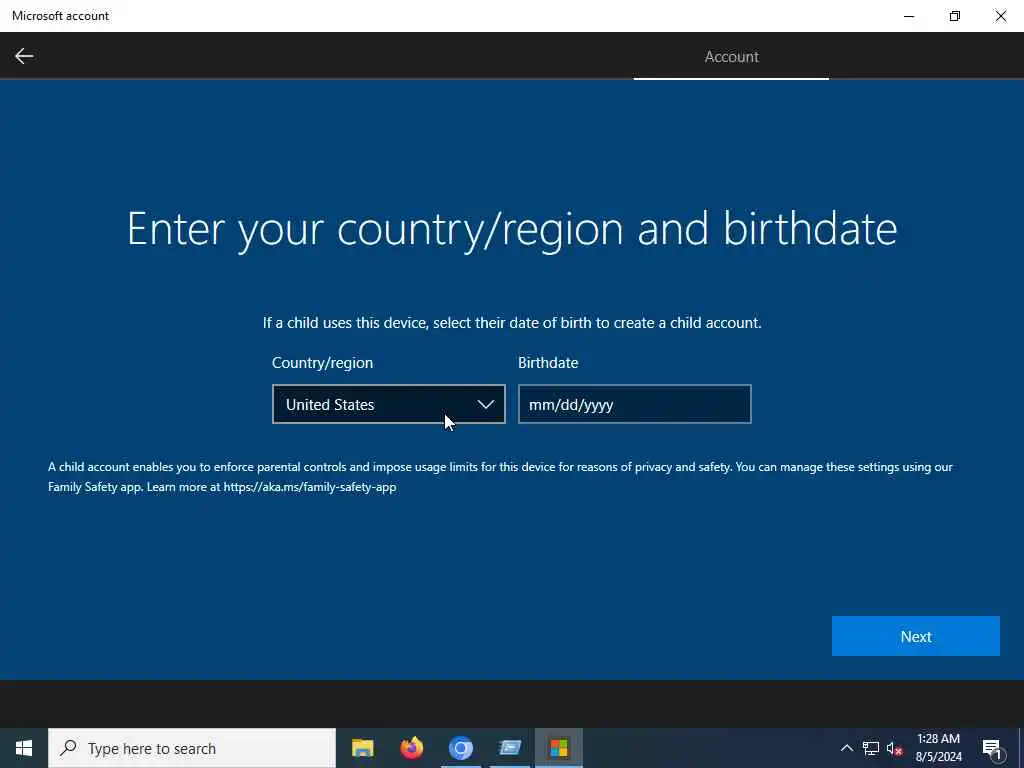Click the Birthdate label
Screen dimensions: 1024x768
click(548, 362)
